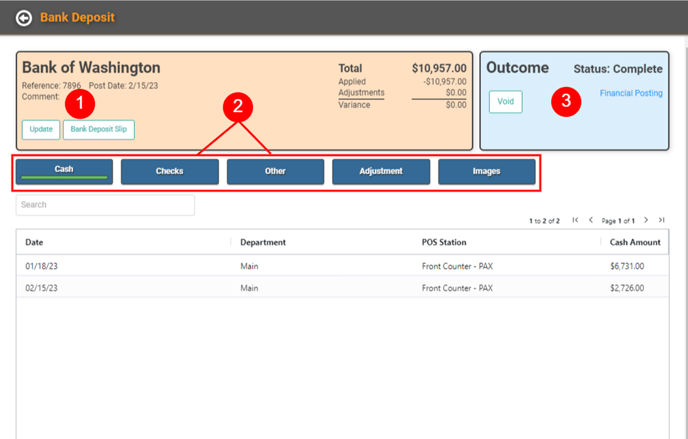Click into the Search field

pos(105,205)
